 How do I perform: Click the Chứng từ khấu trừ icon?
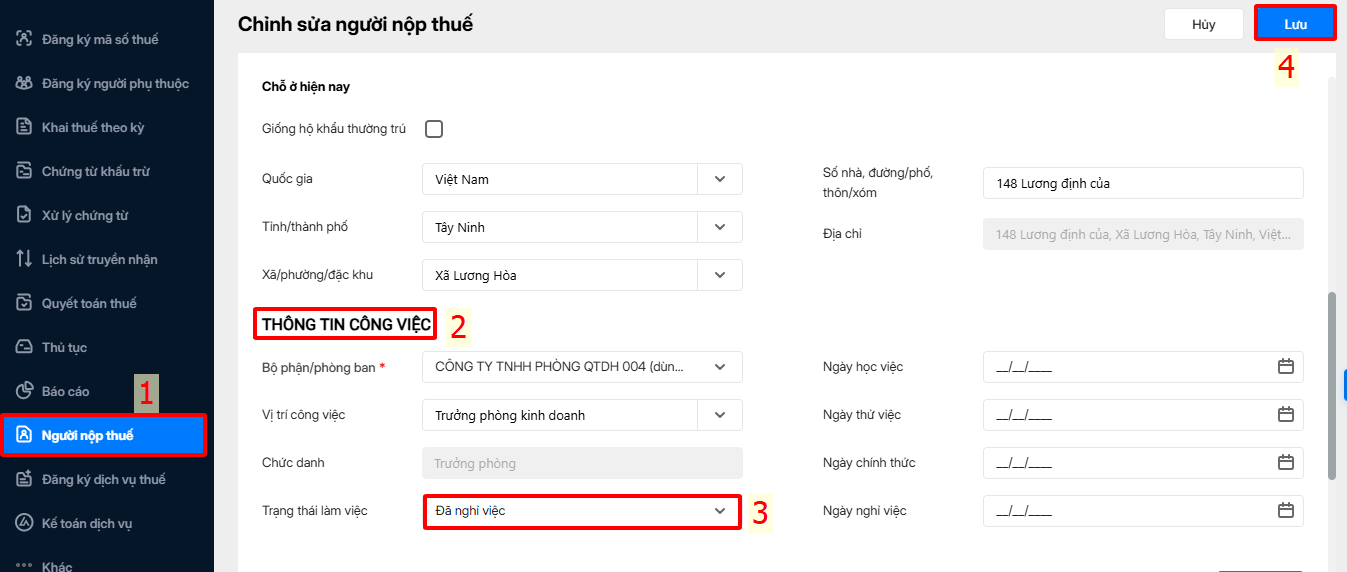(25, 171)
